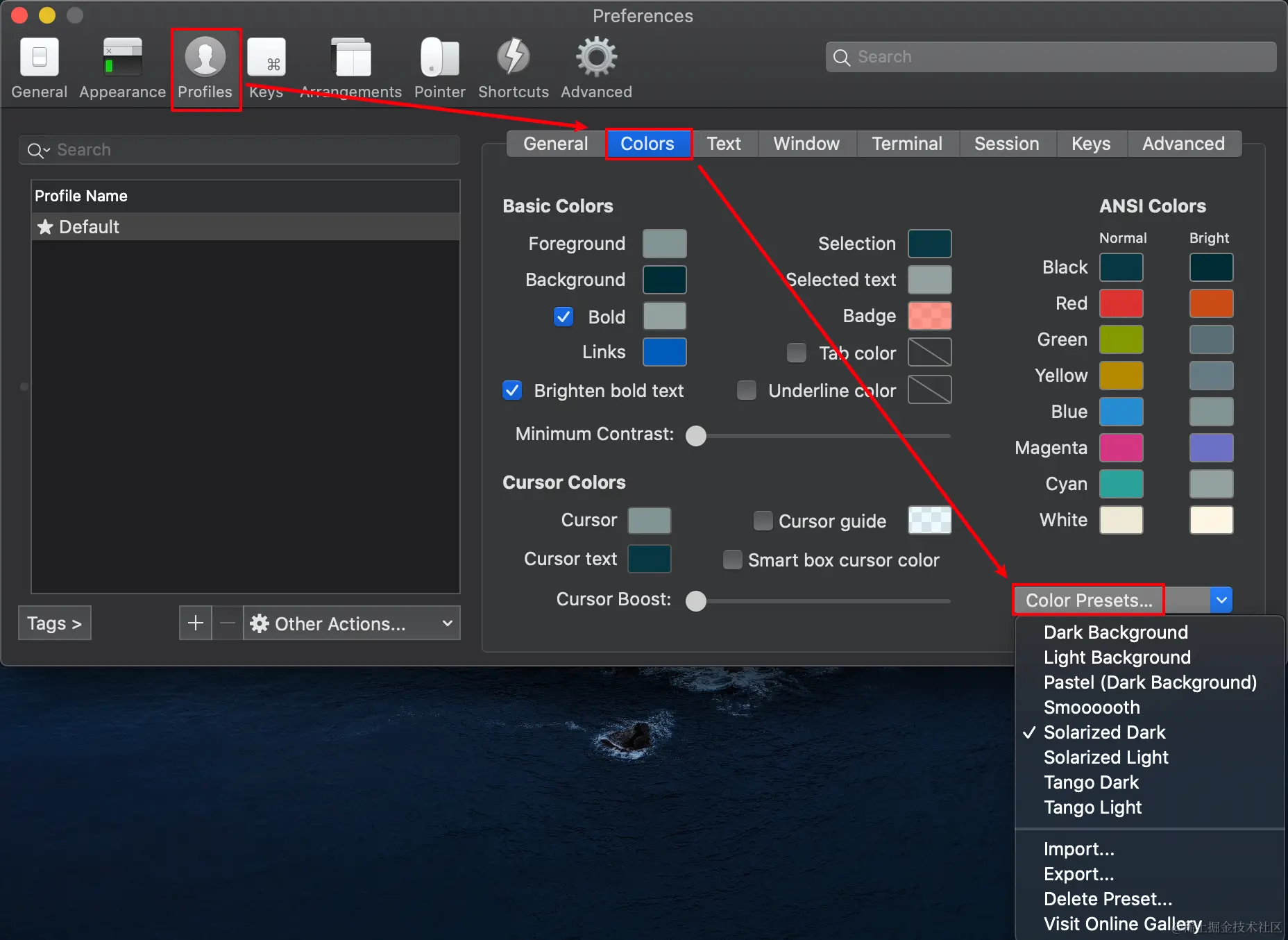Enable the Underline color checkbox
The width and height of the screenshot is (1288, 940).
pos(747,390)
